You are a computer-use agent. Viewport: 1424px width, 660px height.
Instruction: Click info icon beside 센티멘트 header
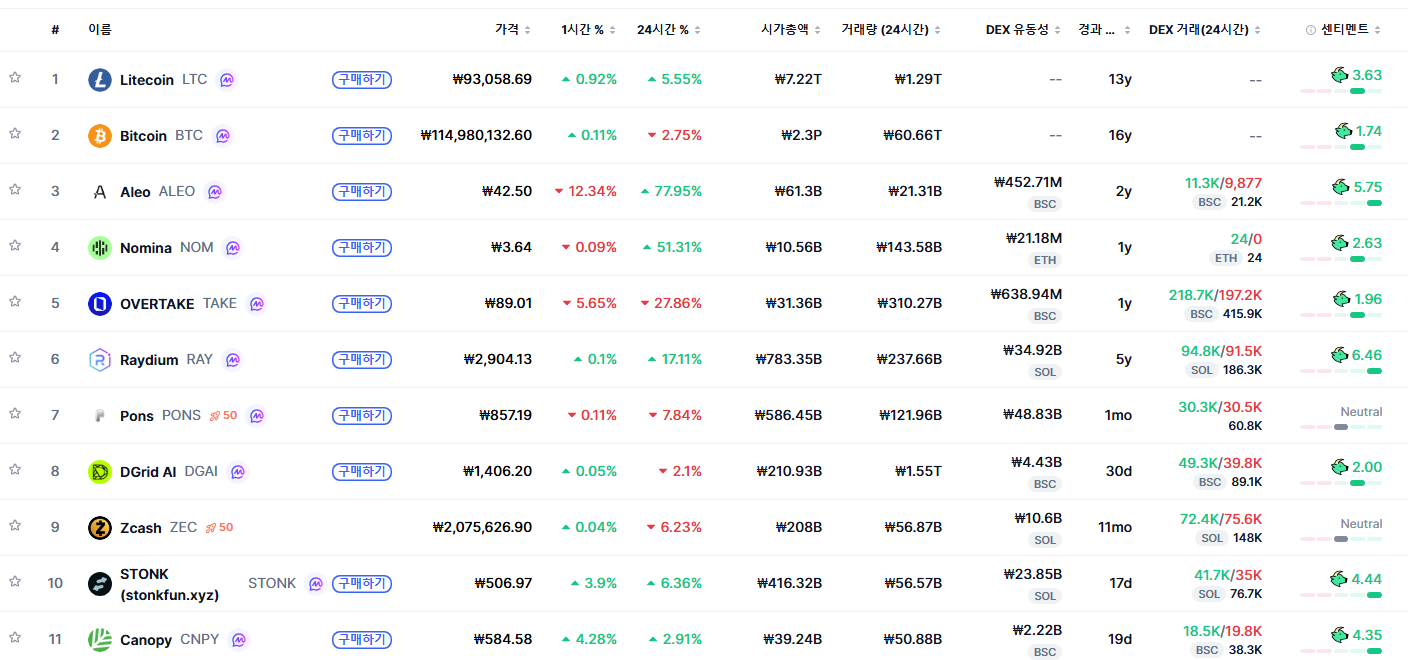point(1311,30)
